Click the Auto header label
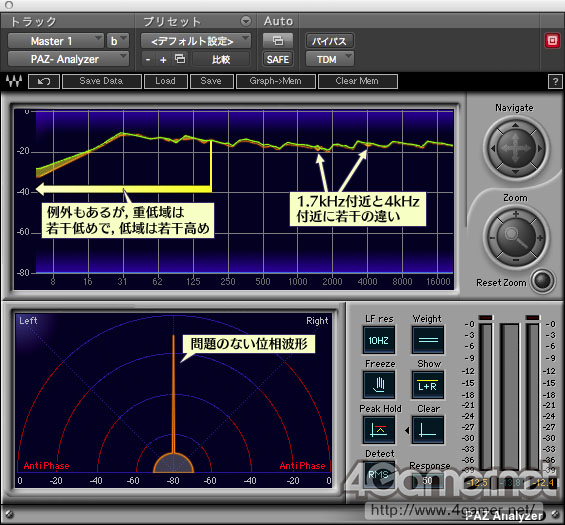The image size is (565, 525). (278, 21)
